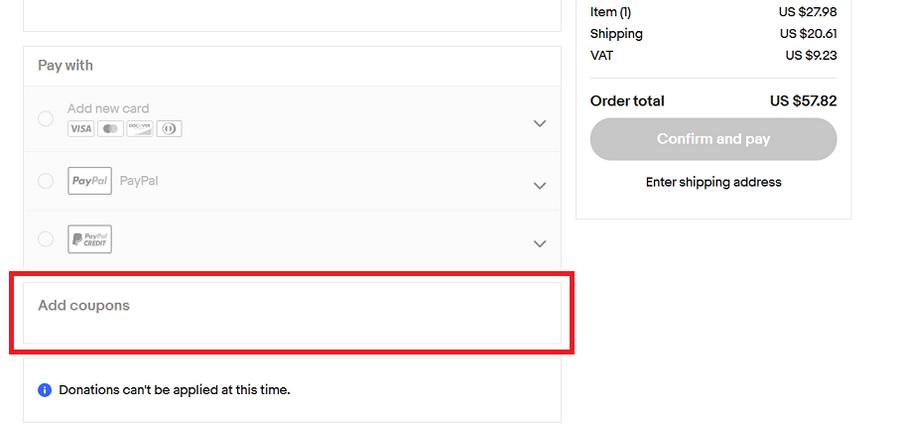Click the Mastercard logo icon
Screen dimensions: 900x447
point(110,129)
